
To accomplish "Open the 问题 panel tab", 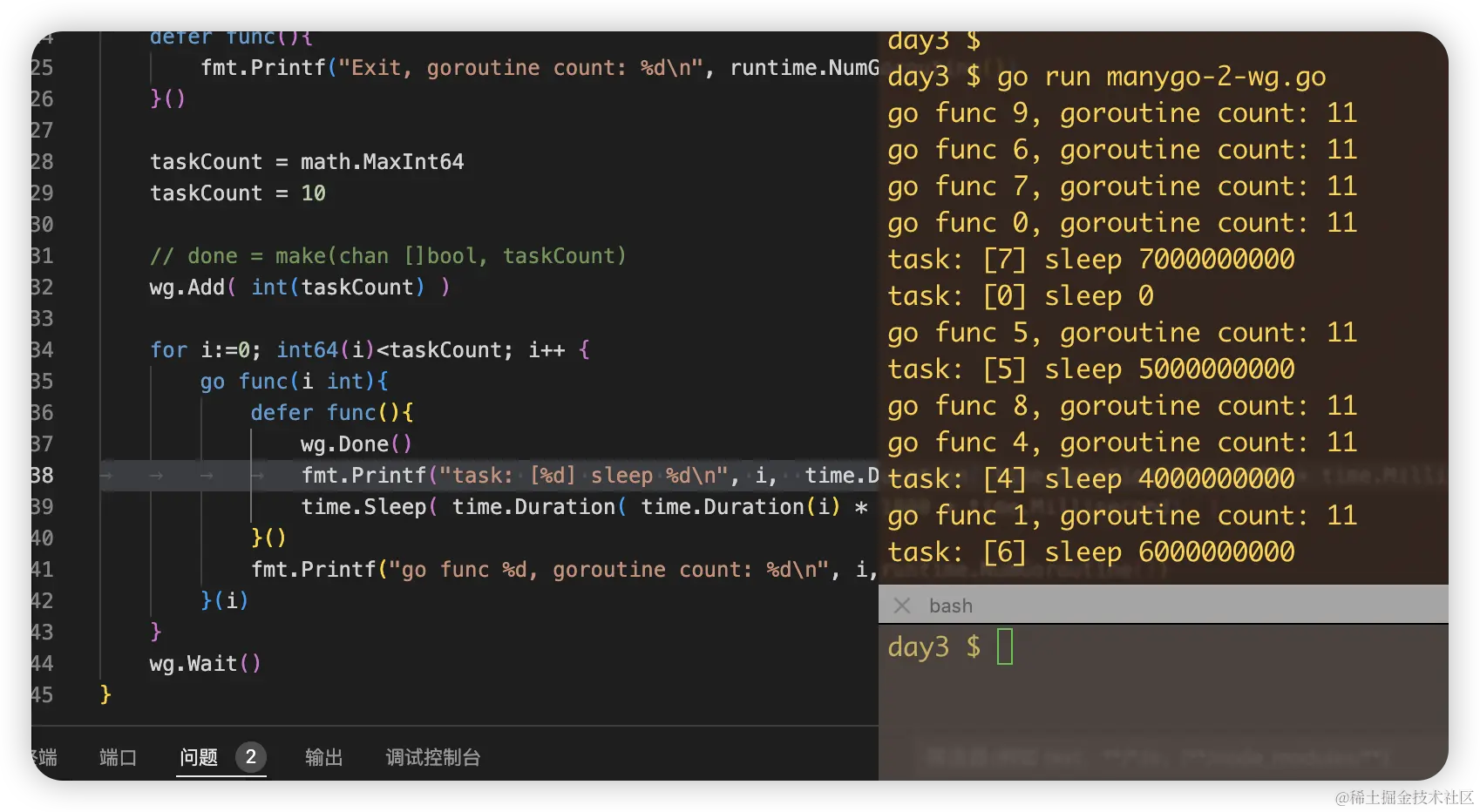I will pos(199,757).
